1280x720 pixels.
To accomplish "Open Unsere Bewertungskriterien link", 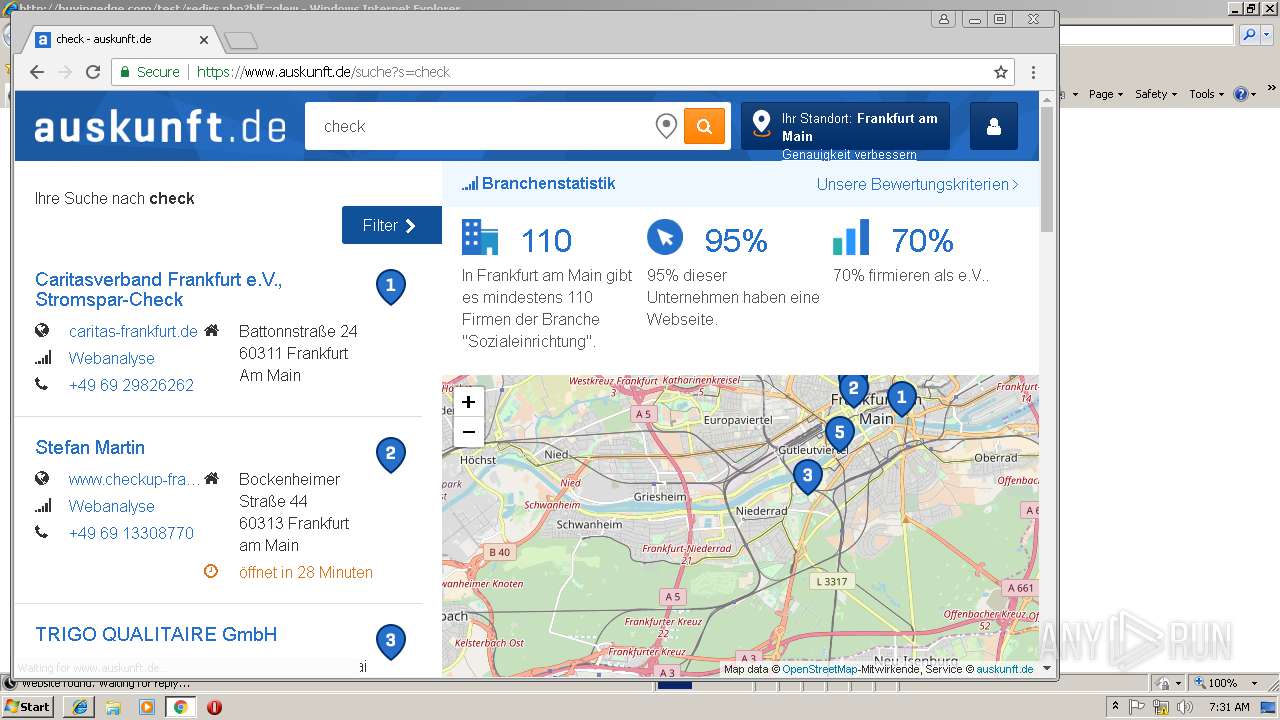I will [x=917, y=184].
